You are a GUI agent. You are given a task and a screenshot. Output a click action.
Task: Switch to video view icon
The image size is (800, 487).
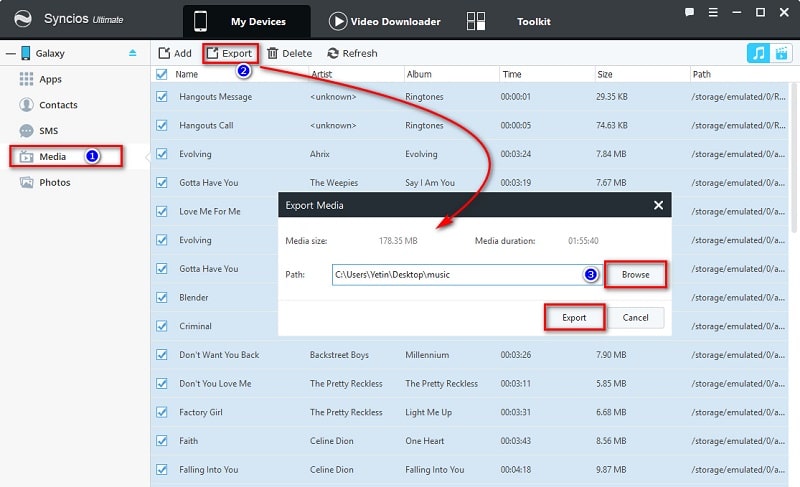point(781,53)
